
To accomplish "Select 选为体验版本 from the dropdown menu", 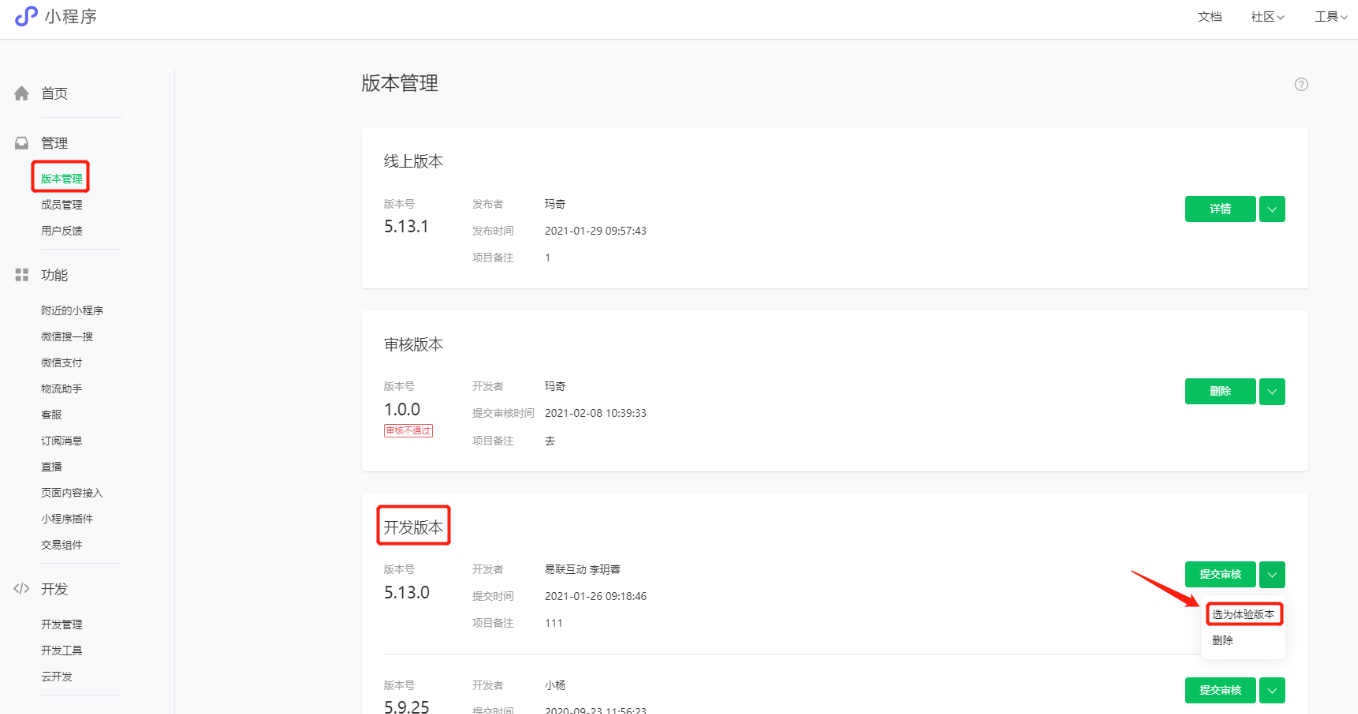I will click(1243, 614).
